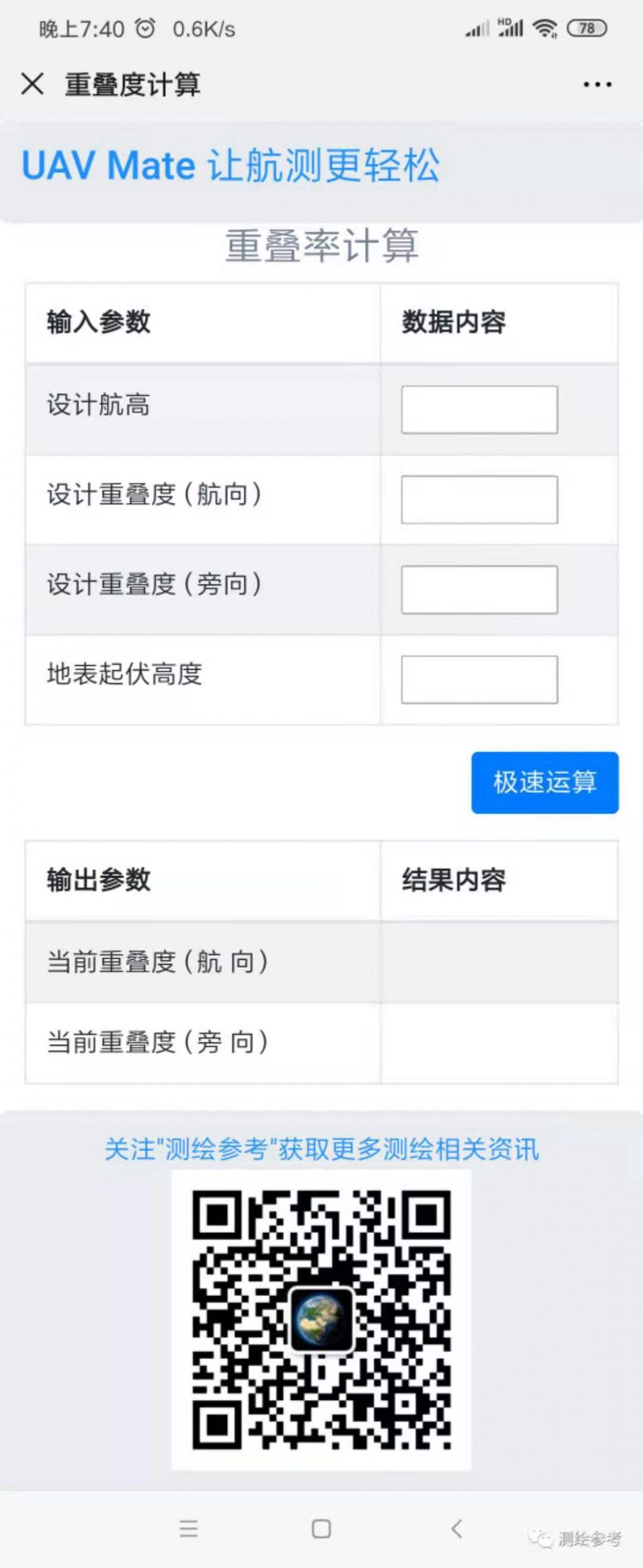Tap the Wi-Fi signal status icon
The image size is (643, 1568).
(544, 28)
